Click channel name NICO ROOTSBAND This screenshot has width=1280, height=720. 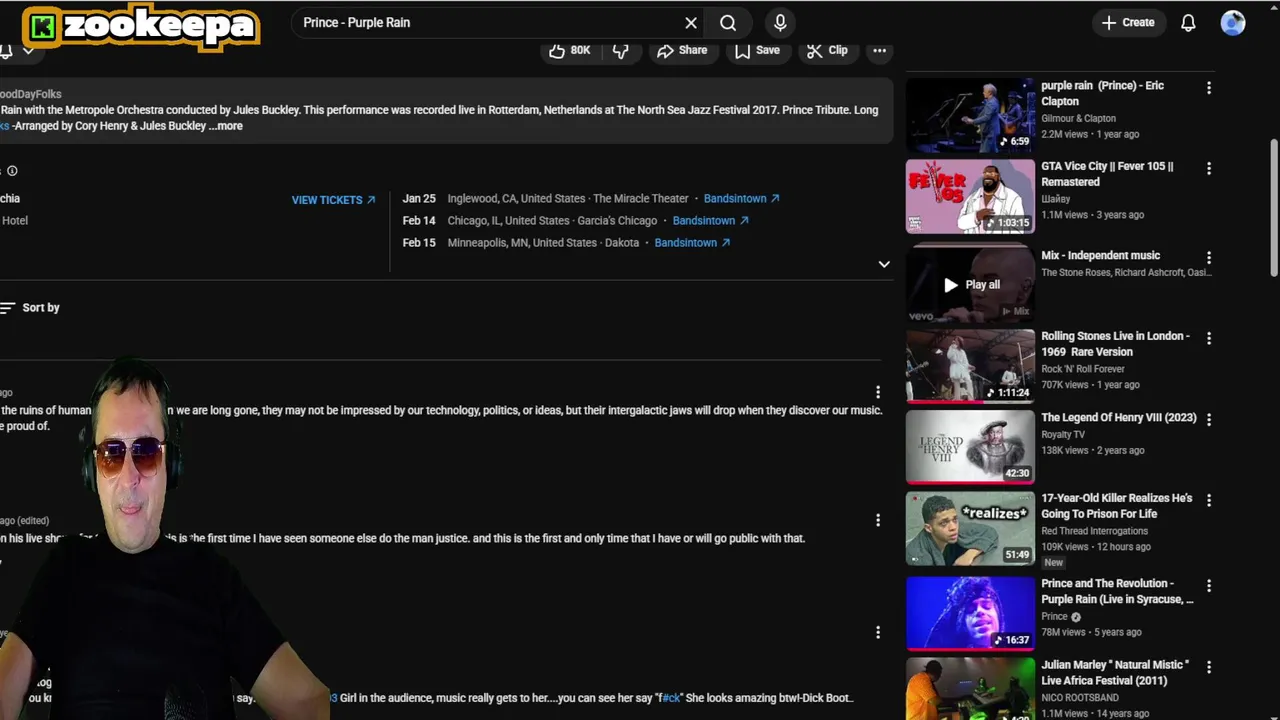click(x=1079, y=698)
